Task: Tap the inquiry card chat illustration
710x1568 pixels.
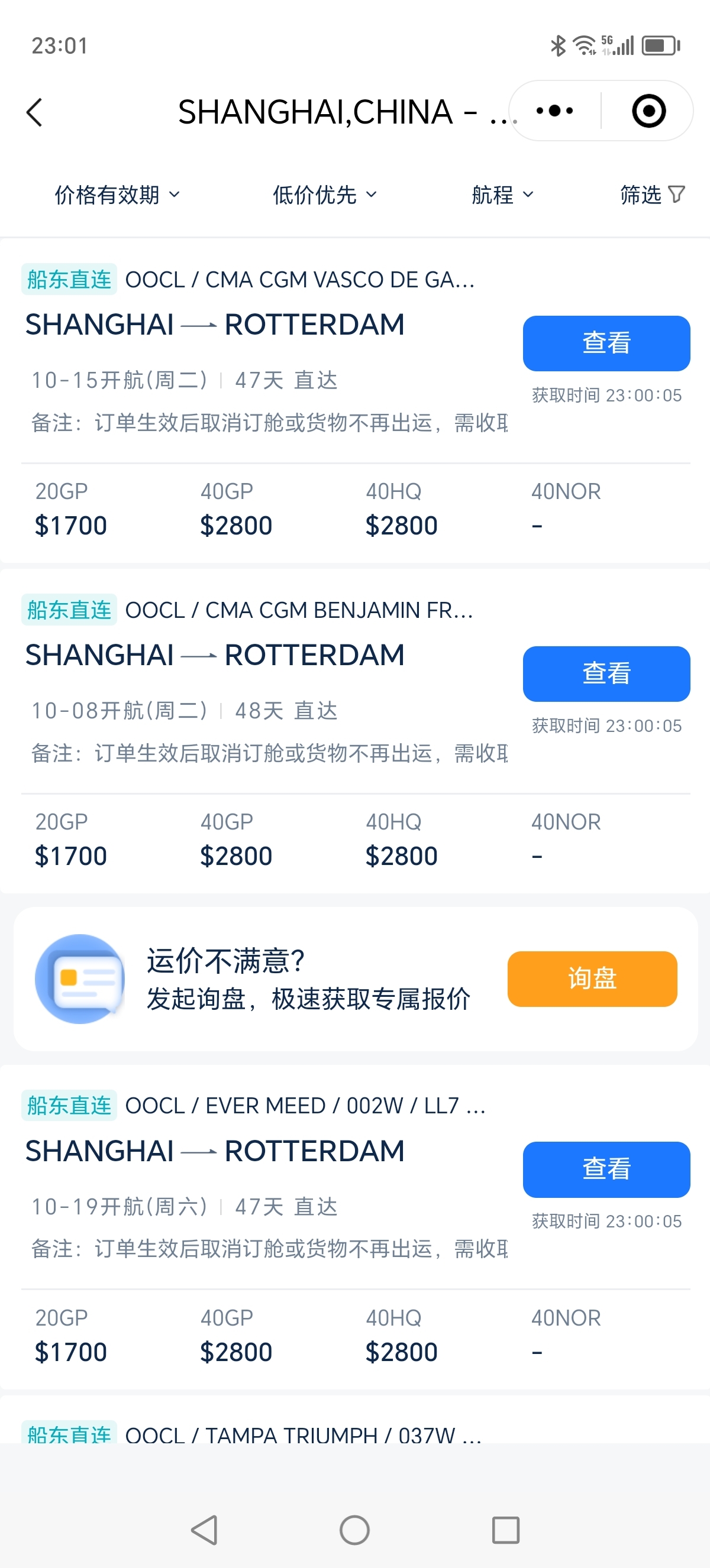Action: pyautogui.click(x=80, y=978)
